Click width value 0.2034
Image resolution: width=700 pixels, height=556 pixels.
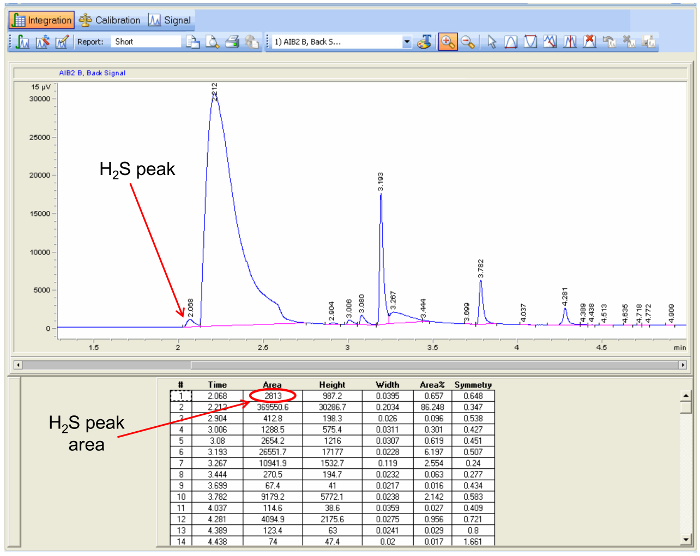coord(388,407)
